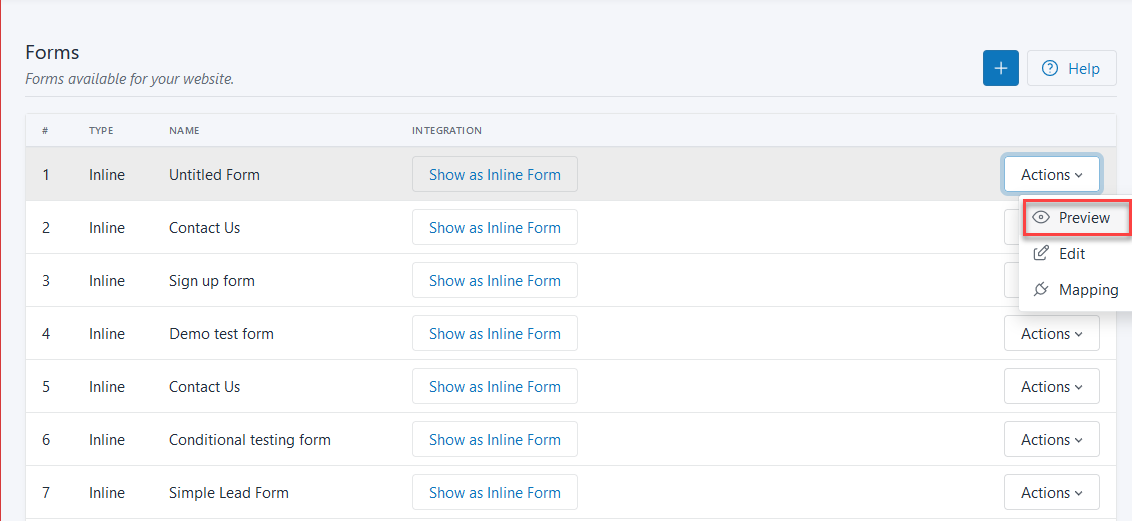Click the Demo test form name
The image size is (1132, 521).
tap(221, 333)
